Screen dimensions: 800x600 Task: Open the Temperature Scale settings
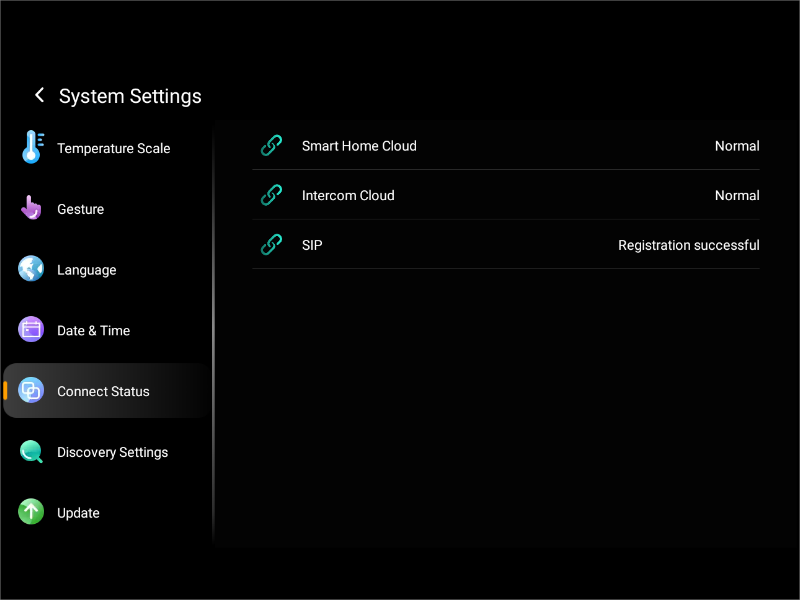tap(113, 147)
